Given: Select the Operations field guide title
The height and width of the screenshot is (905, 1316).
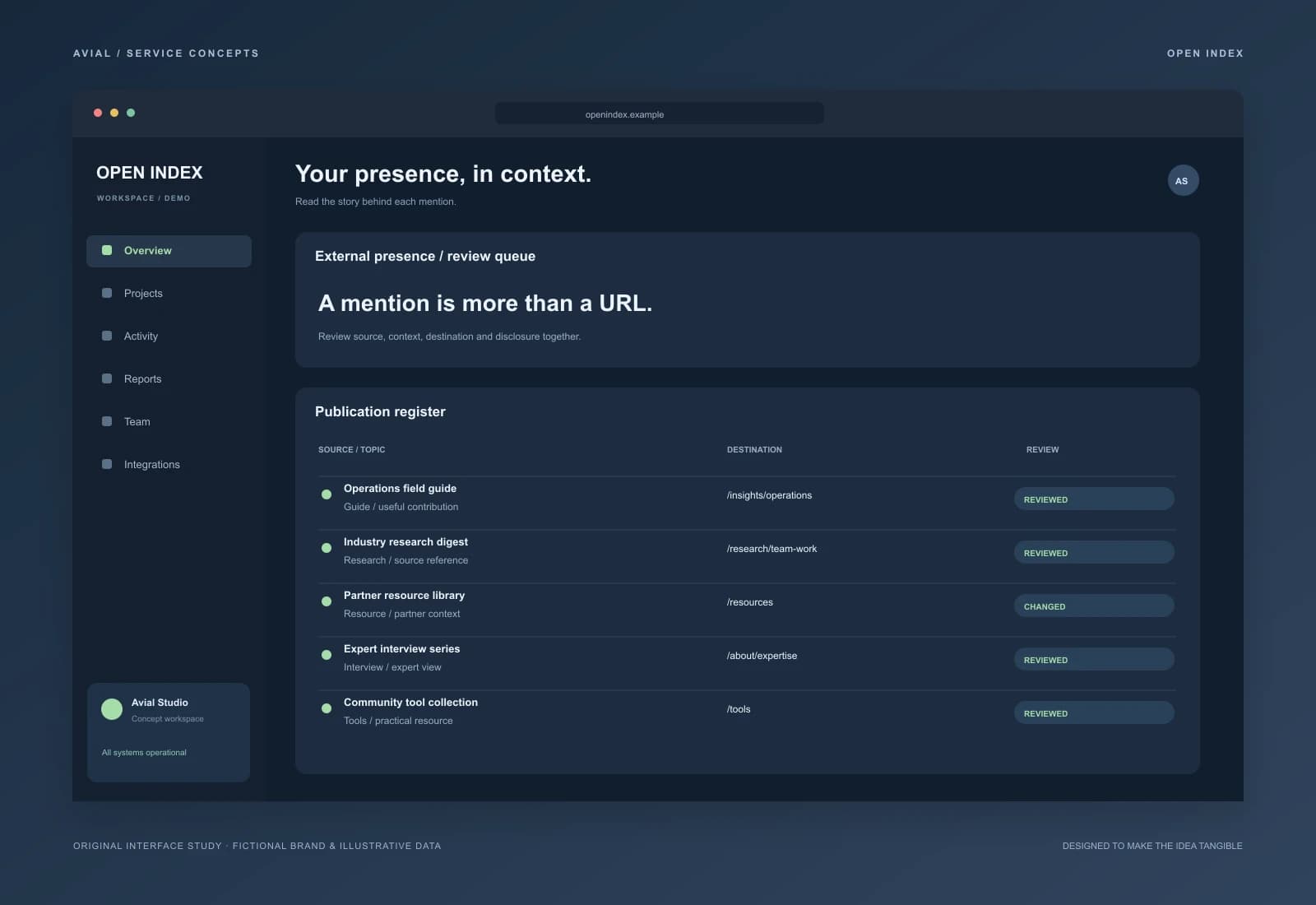Looking at the screenshot, I should pos(400,489).
